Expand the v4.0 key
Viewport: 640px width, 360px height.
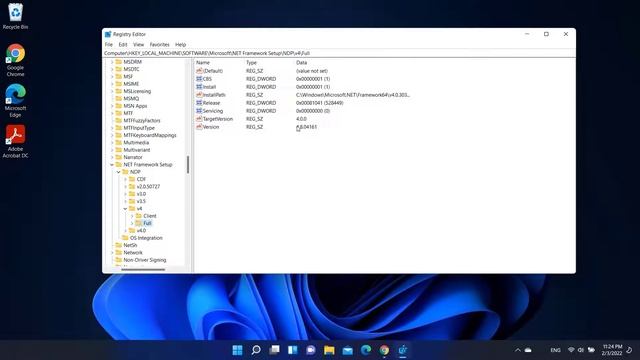(x=125, y=231)
